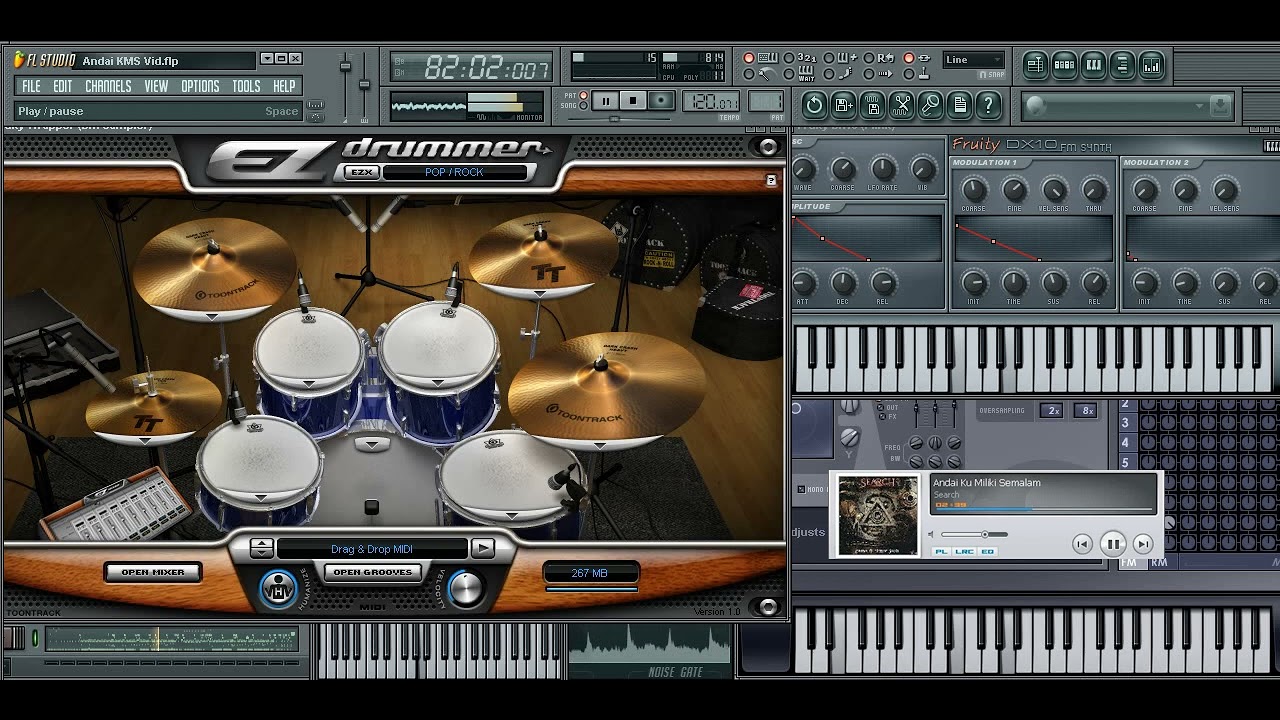Select SONG mode radio
The image size is (1280, 720).
pyautogui.click(x=583, y=105)
